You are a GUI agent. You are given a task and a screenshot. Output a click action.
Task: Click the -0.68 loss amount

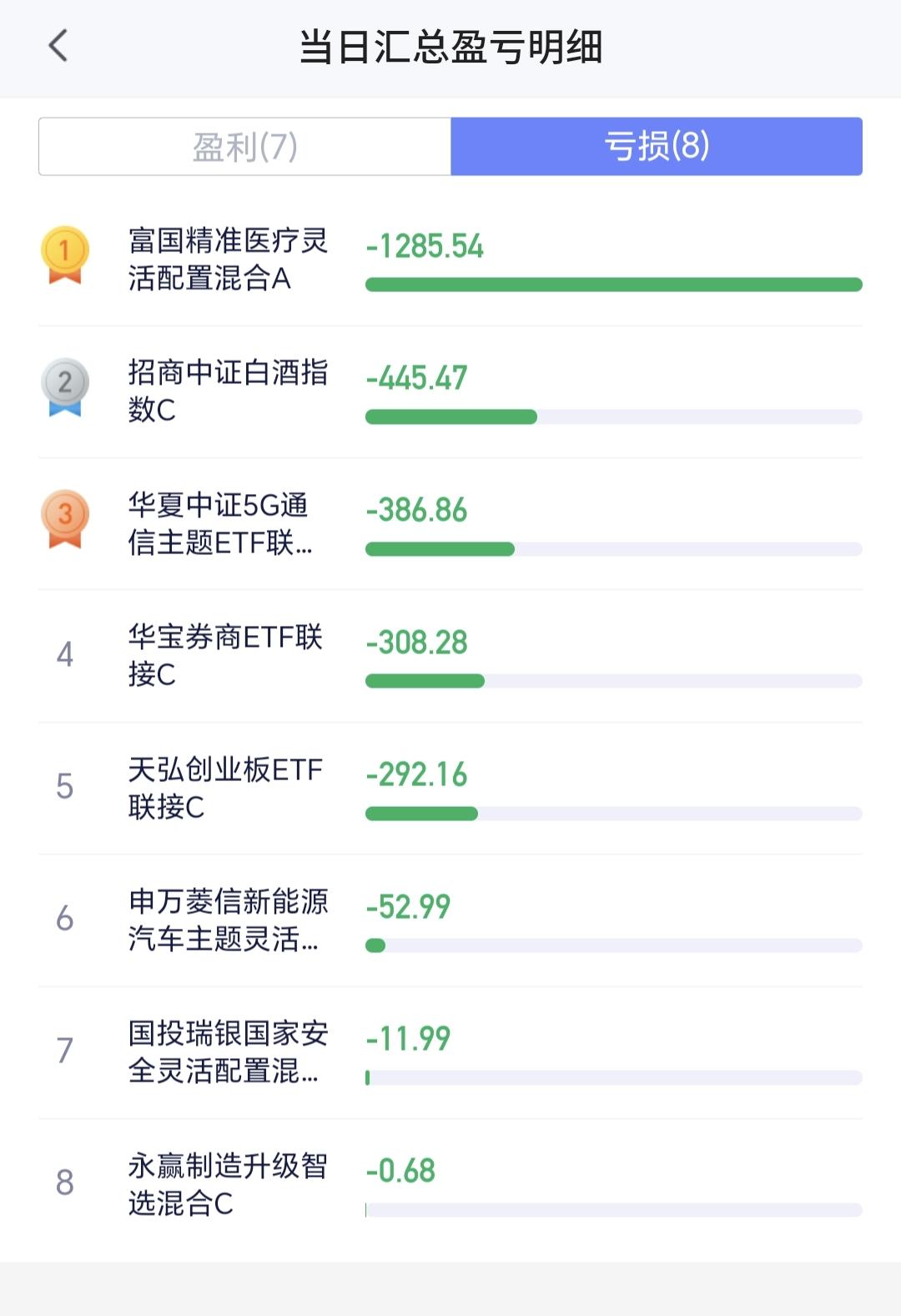click(400, 1171)
